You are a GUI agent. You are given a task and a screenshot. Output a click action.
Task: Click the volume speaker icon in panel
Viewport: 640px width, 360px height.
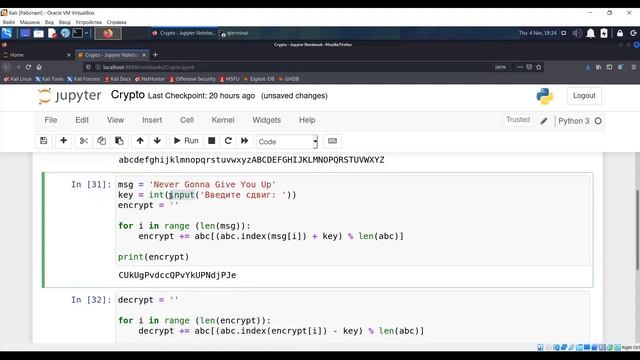pos(577,33)
